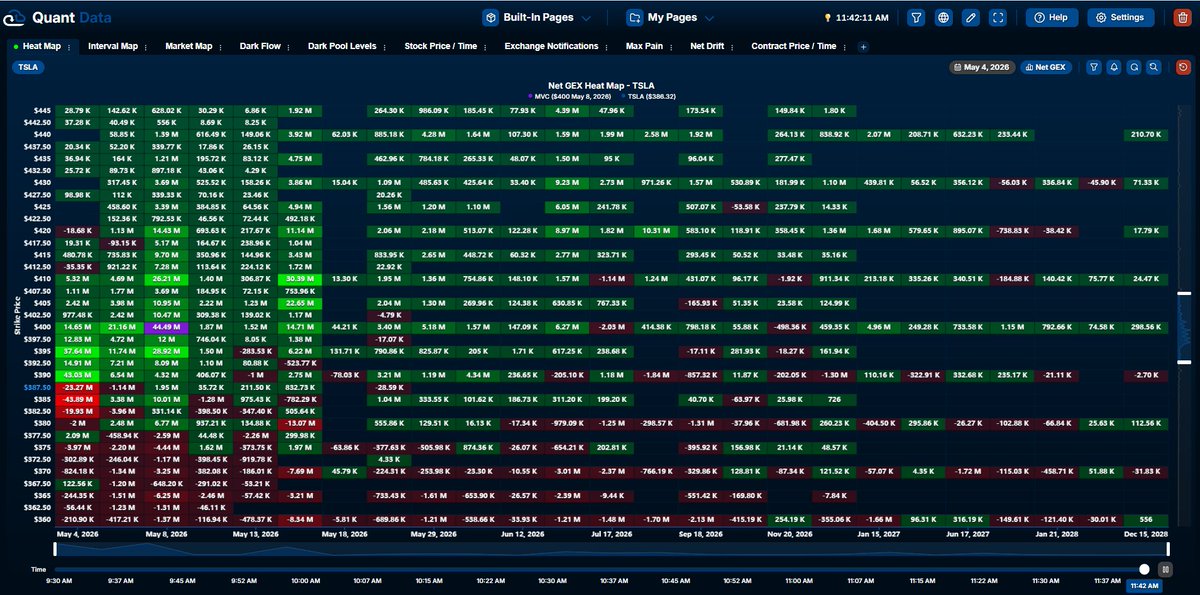1200x595 pixels.
Task: Click the 30.39 M bright green cell
Action: coord(299,279)
